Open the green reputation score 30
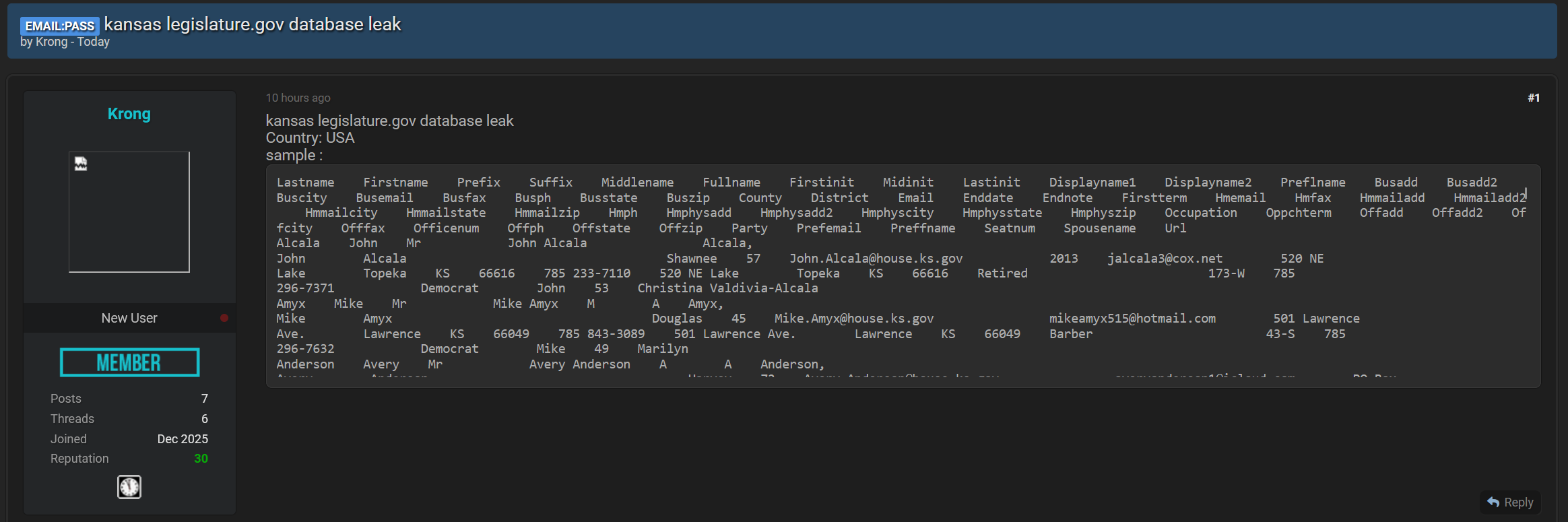The image size is (1568, 522). point(201,459)
